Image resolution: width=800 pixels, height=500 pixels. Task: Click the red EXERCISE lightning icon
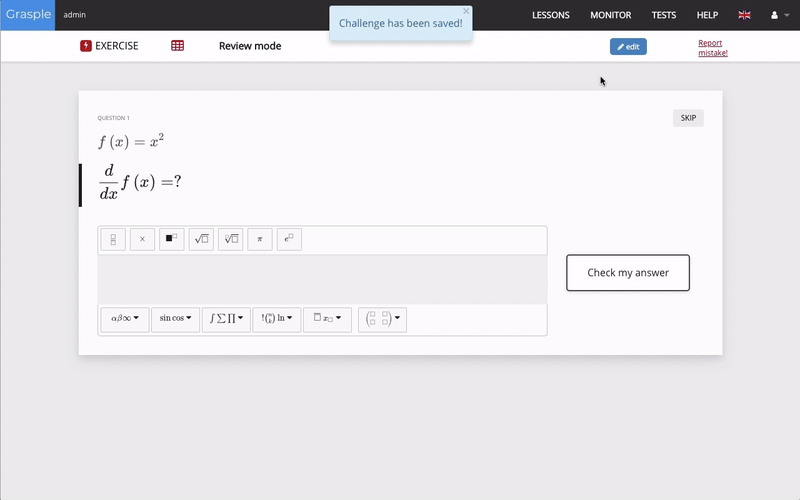[86, 46]
